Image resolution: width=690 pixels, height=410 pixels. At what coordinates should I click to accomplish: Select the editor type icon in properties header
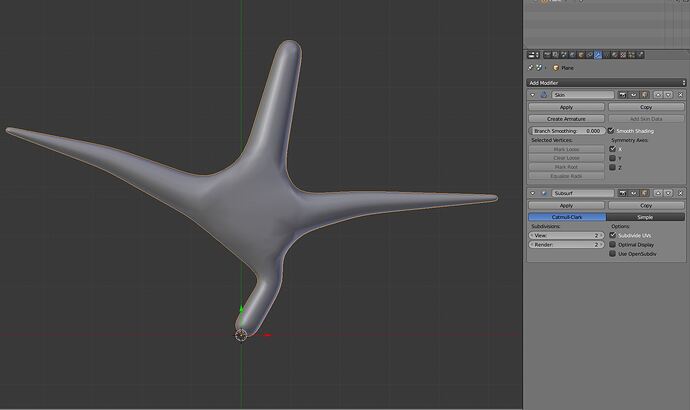(533, 55)
